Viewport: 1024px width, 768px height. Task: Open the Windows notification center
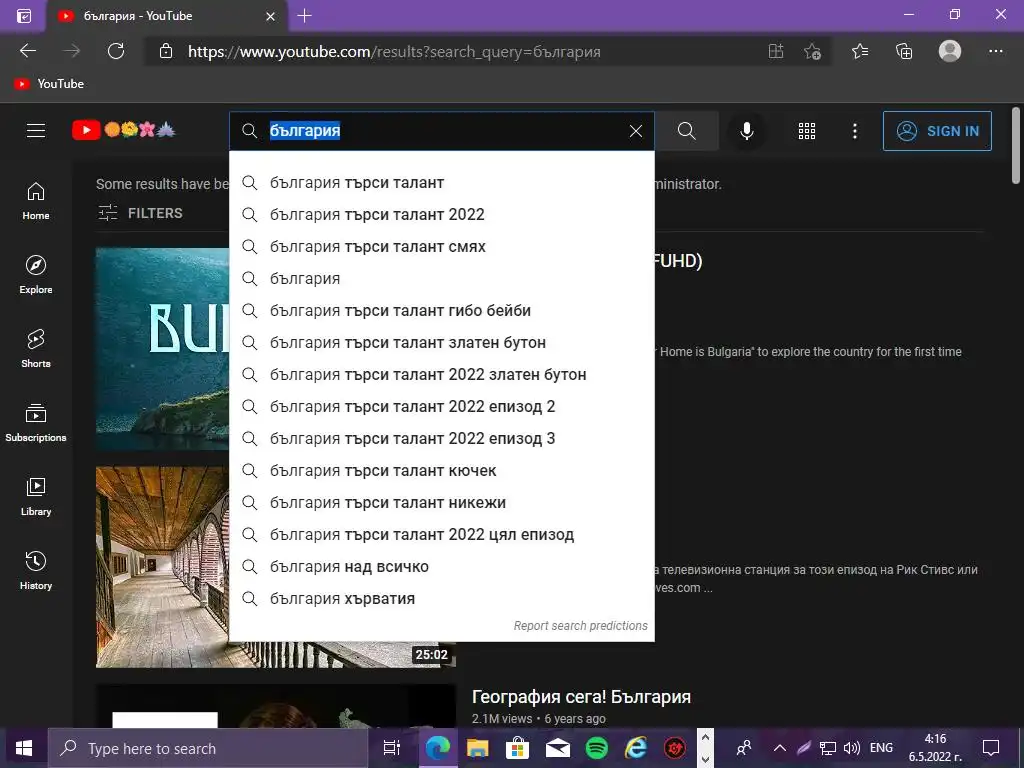click(x=991, y=748)
